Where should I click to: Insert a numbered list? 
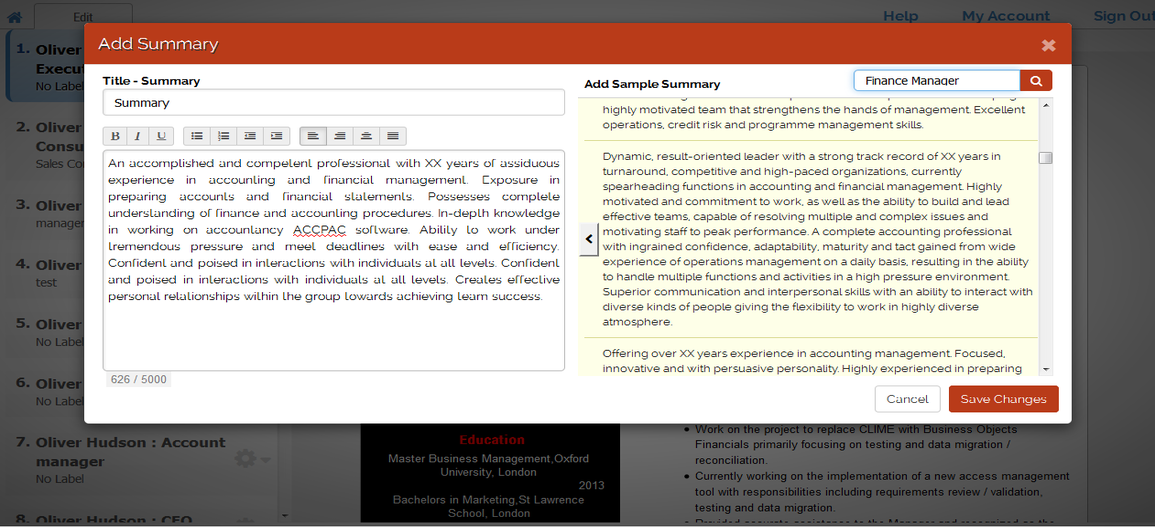pos(224,135)
